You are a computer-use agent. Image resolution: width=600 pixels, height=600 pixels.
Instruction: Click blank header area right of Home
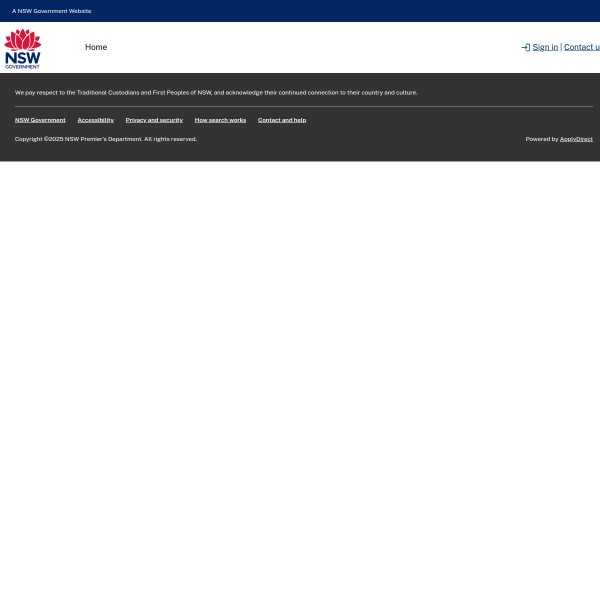tap(300, 47)
